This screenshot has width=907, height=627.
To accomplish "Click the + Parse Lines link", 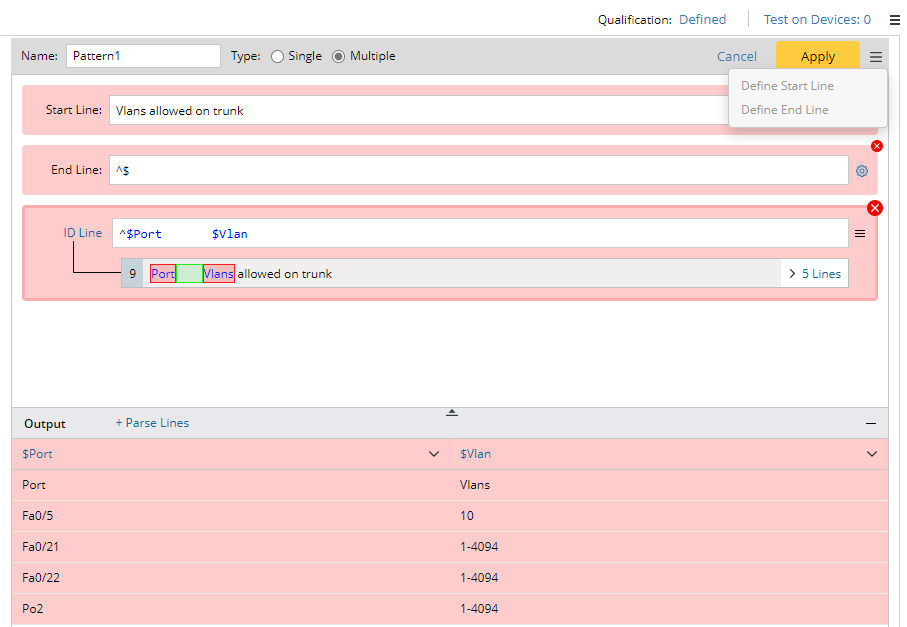I will tap(152, 423).
